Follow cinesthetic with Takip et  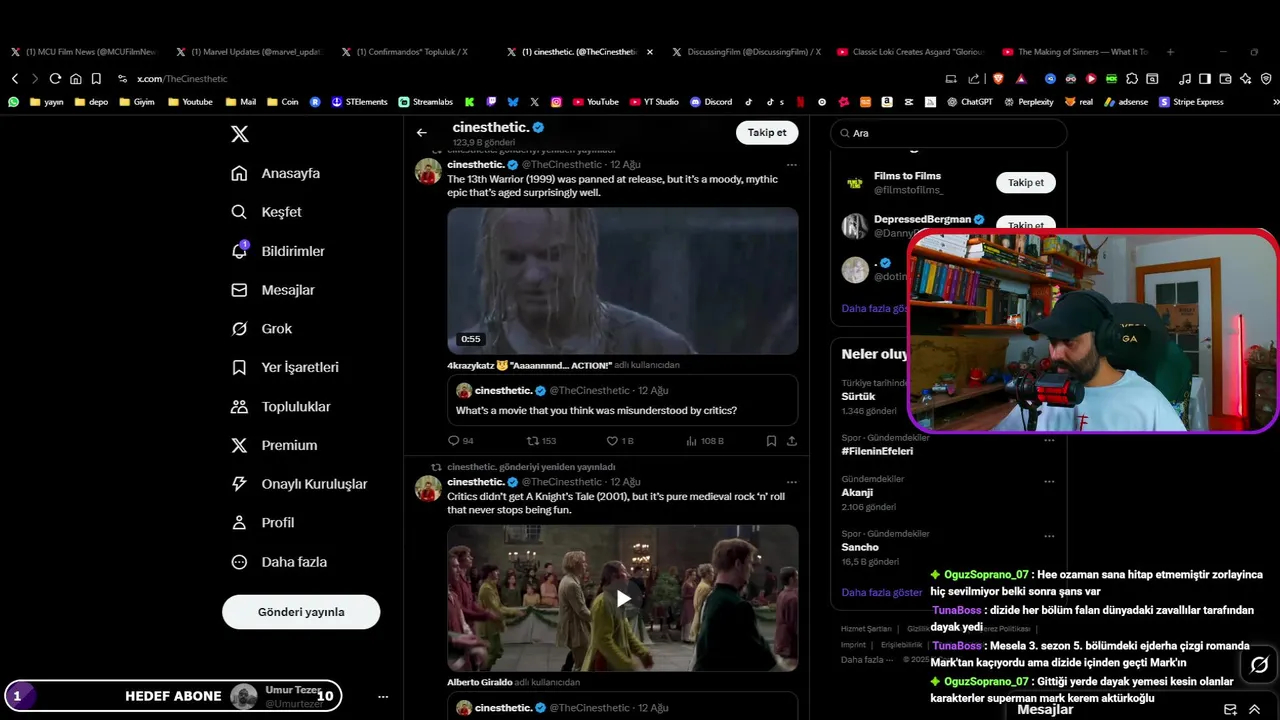coord(767,132)
